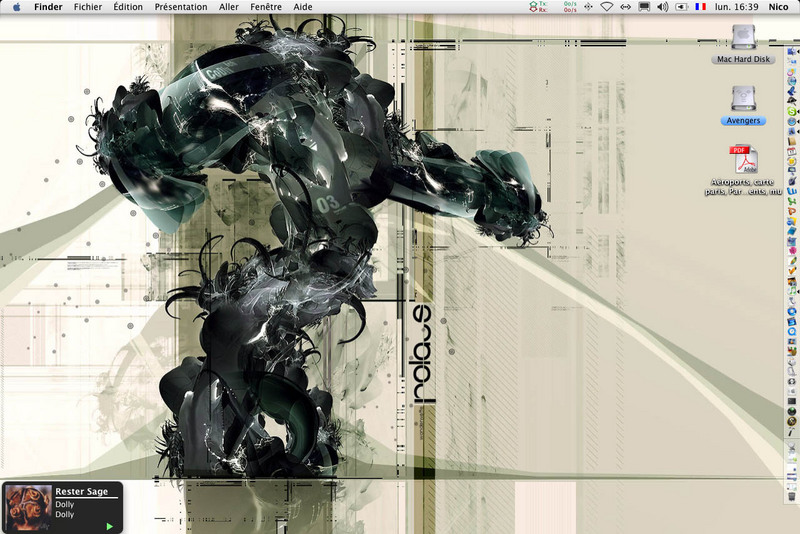Open iCal from the Dock
The height and width of the screenshot is (534, 800).
(x=791, y=150)
